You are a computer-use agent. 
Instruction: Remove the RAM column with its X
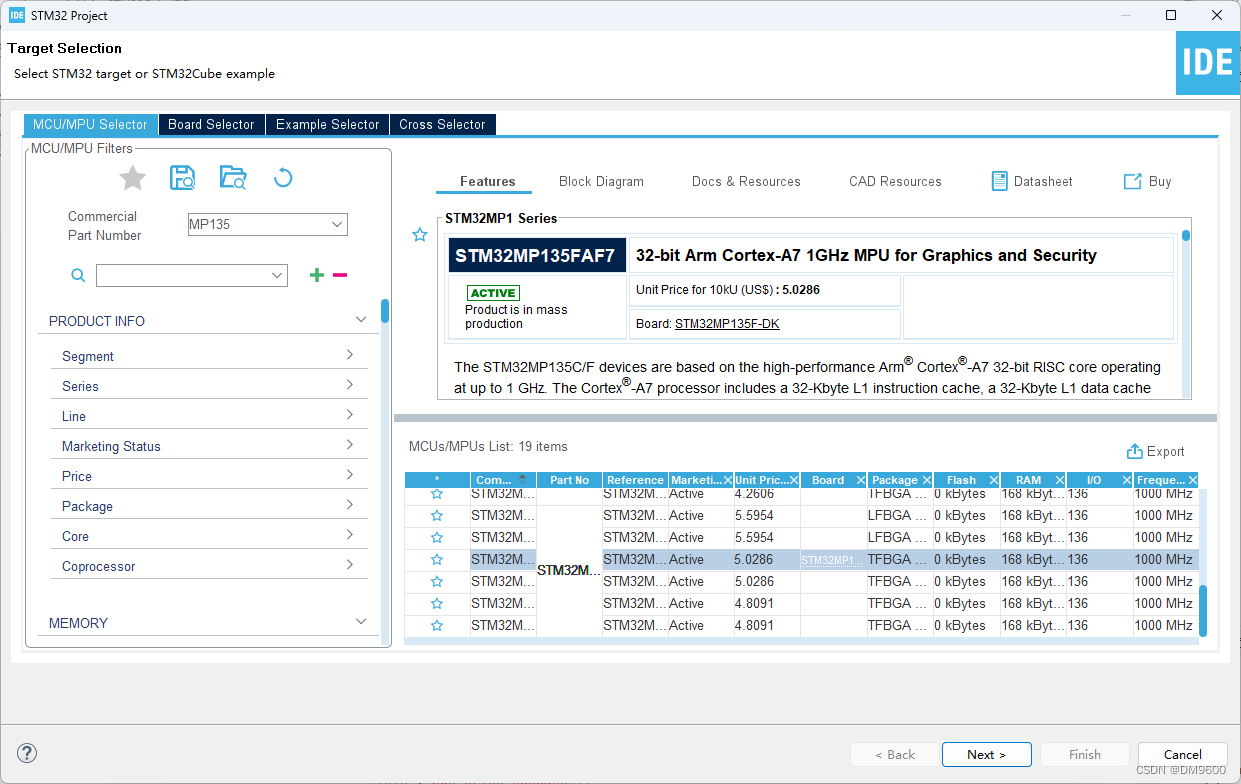tap(1060, 480)
